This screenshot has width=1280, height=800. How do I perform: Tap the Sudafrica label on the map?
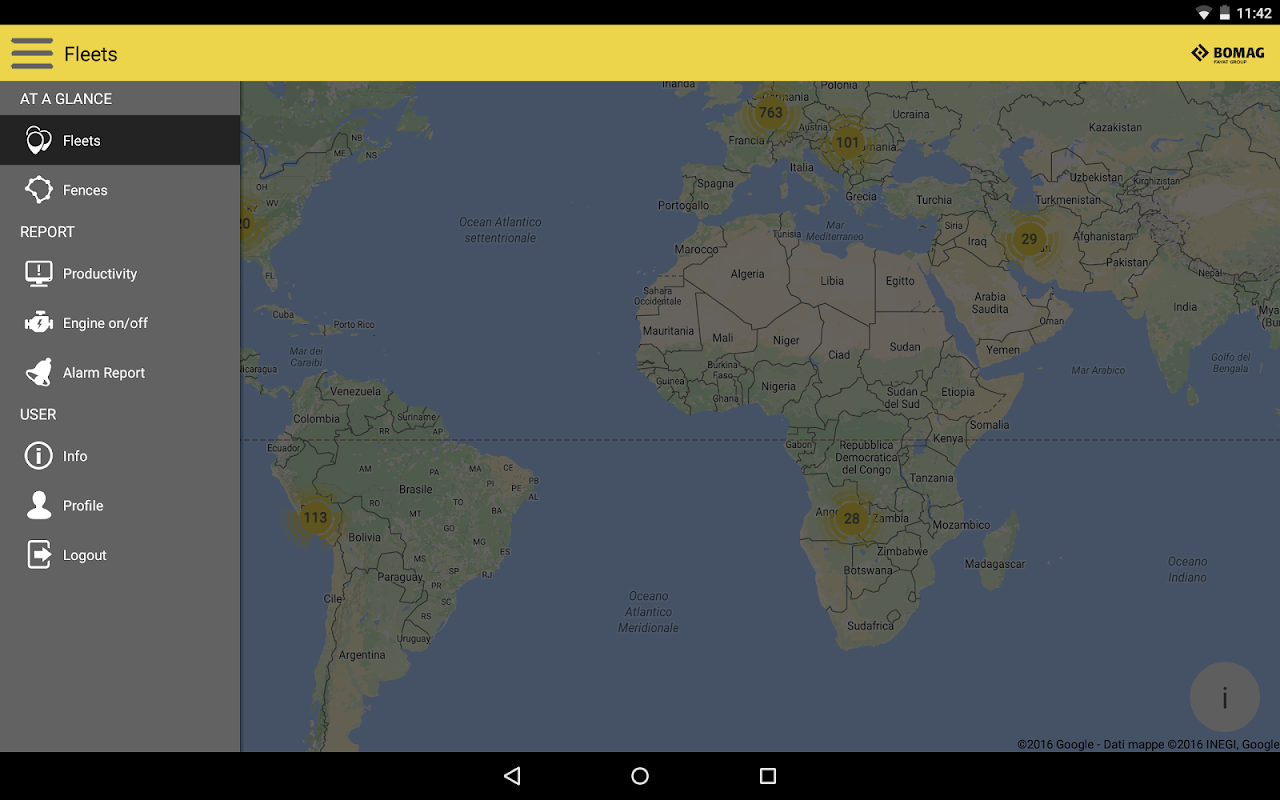click(870, 626)
